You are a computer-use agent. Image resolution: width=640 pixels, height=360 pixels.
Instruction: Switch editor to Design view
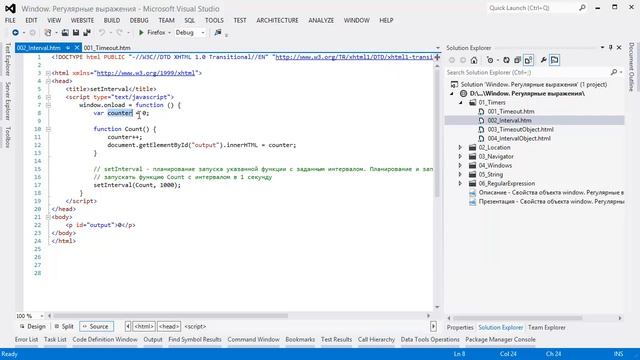(x=33, y=327)
